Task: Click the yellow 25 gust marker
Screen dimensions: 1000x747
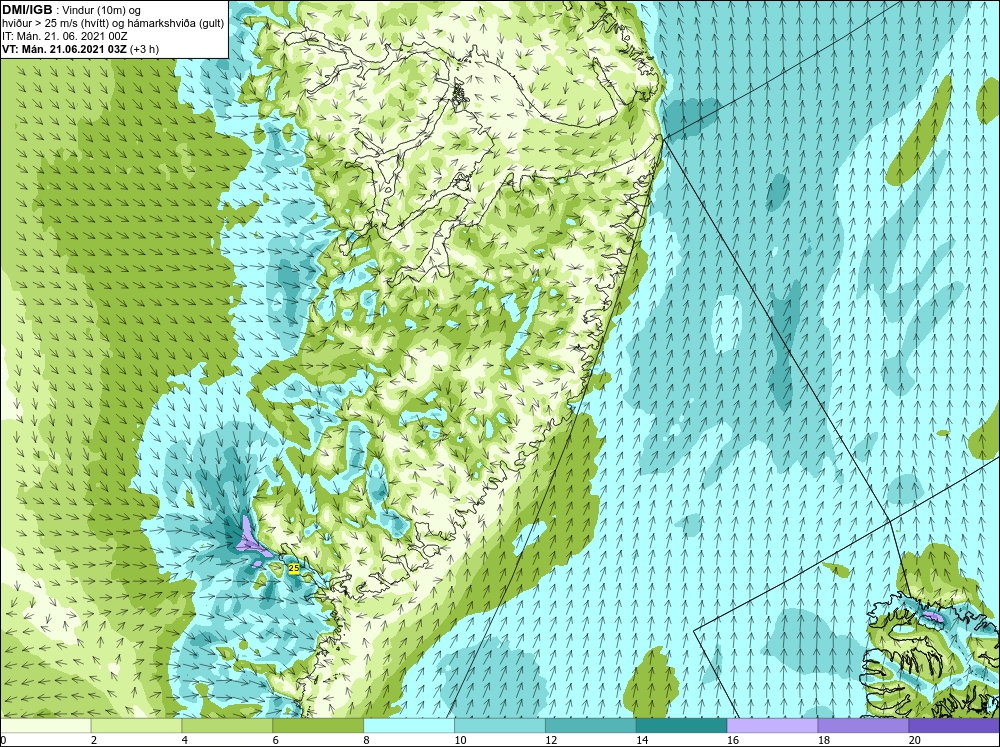Action: (293, 567)
